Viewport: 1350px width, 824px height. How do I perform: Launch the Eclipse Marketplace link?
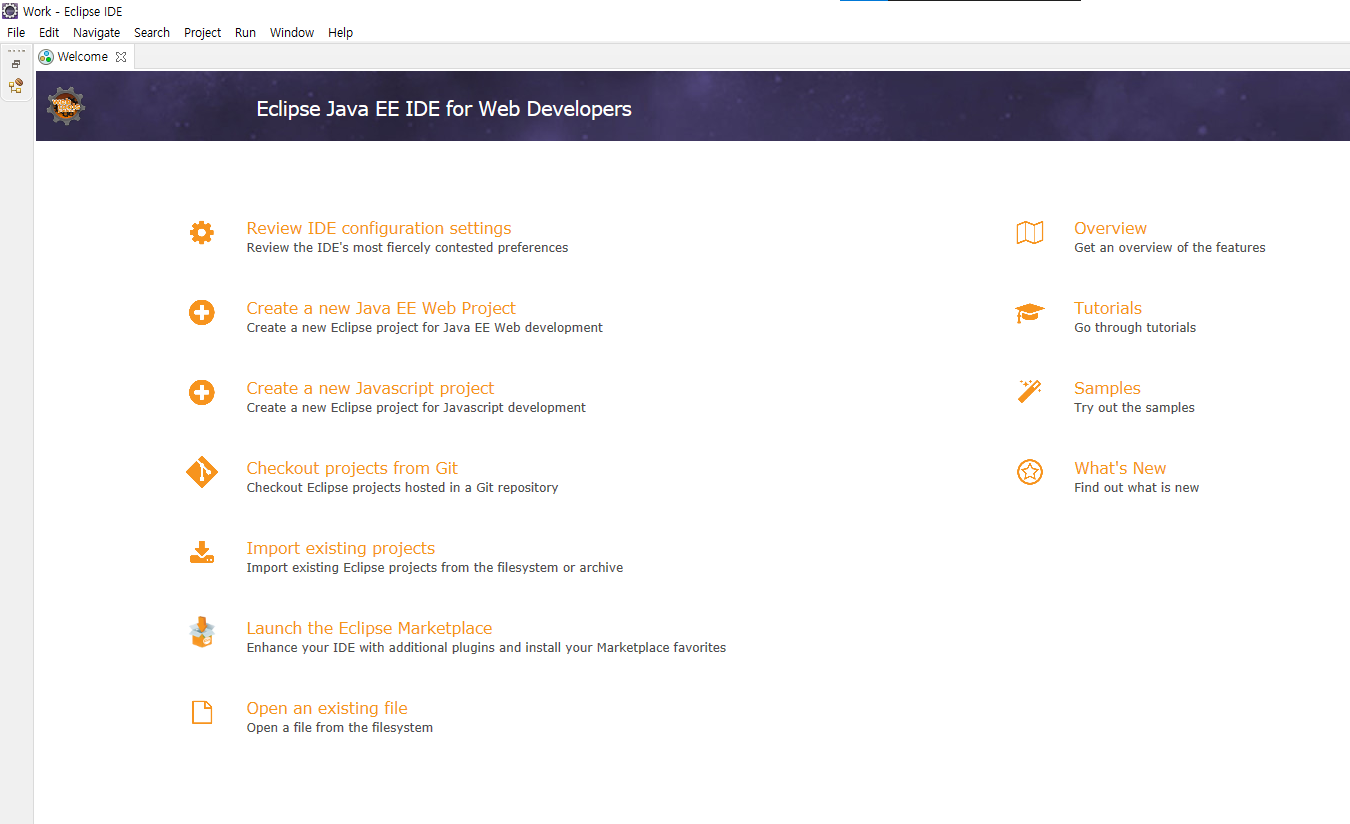369,628
